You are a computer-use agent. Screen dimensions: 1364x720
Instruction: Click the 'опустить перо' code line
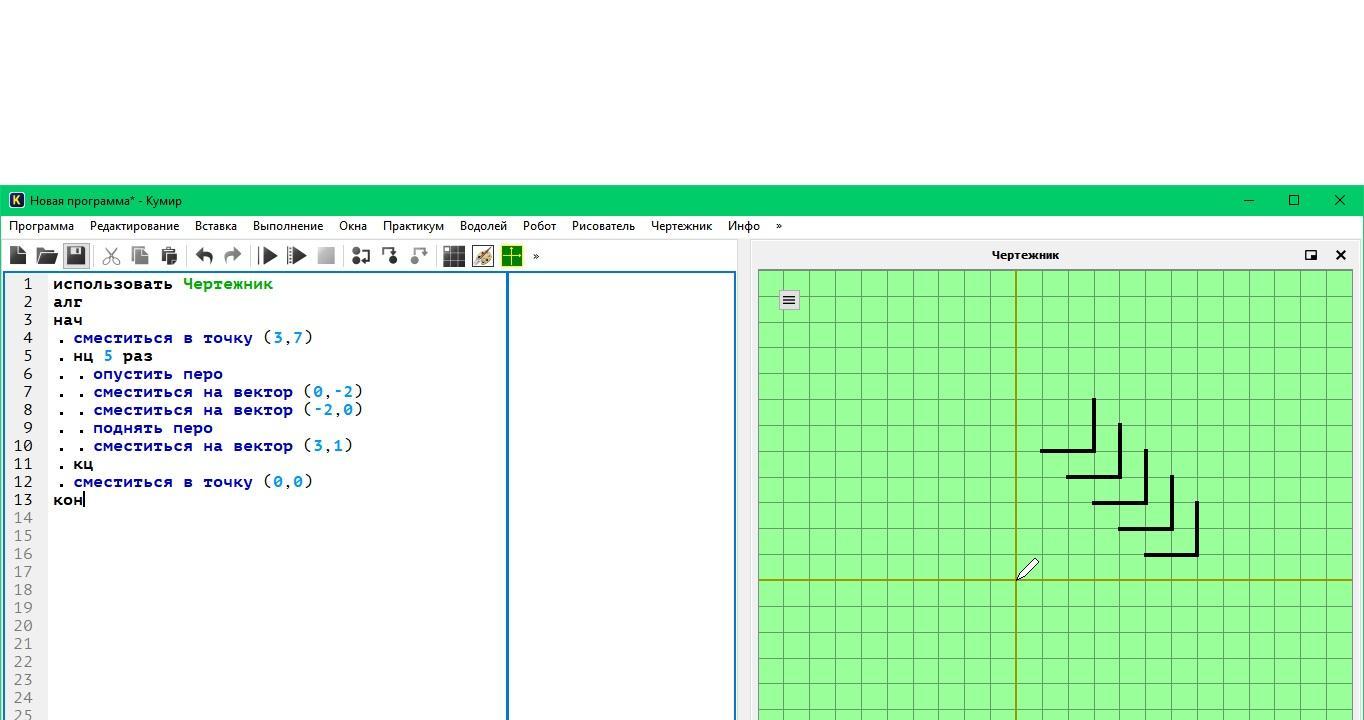coord(158,374)
